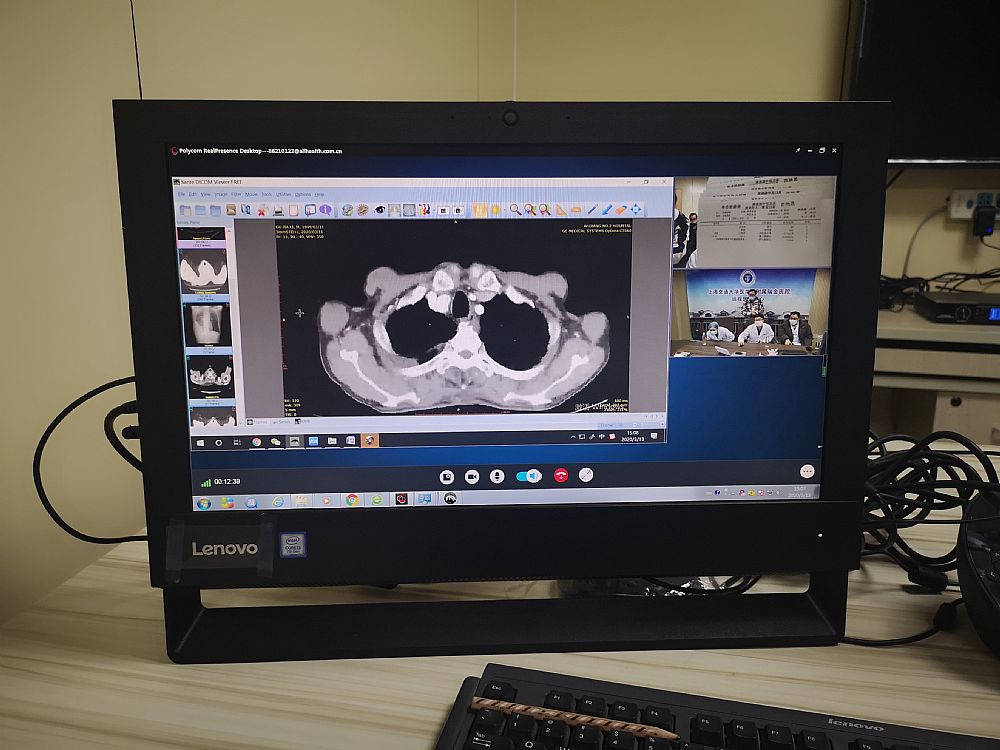1000x750 pixels.
Task: Open the View menu
Action: [205, 194]
